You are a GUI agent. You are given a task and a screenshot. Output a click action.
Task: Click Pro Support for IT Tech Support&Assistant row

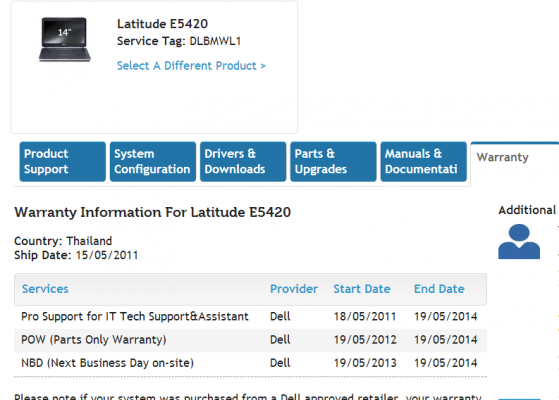point(250,317)
